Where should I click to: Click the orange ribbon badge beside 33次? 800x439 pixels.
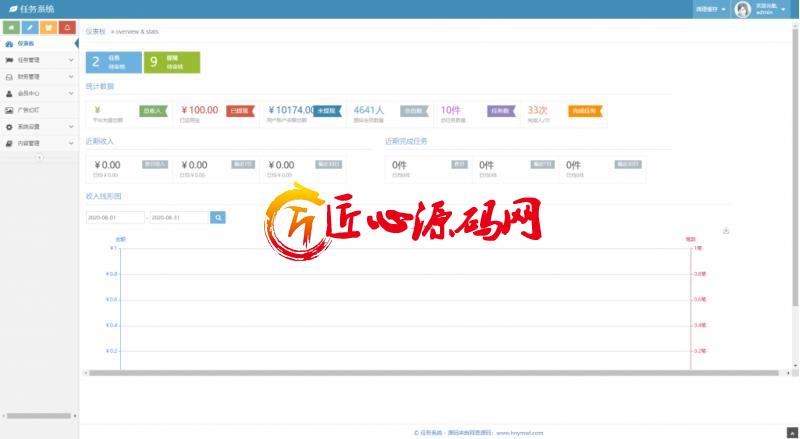click(x=585, y=111)
